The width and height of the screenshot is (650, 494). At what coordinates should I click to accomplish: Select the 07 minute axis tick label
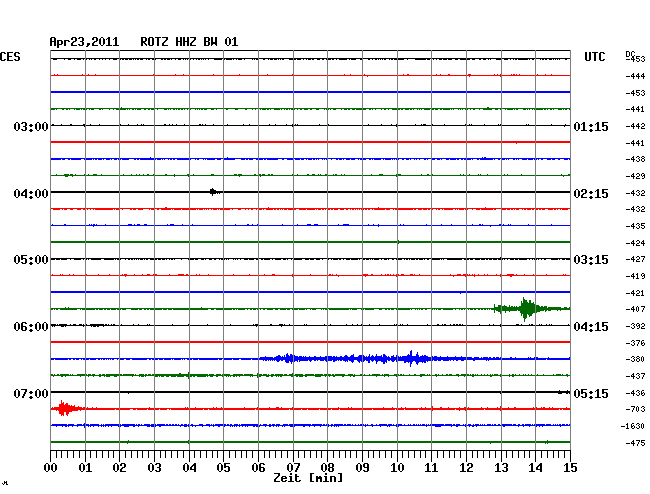point(293,468)
